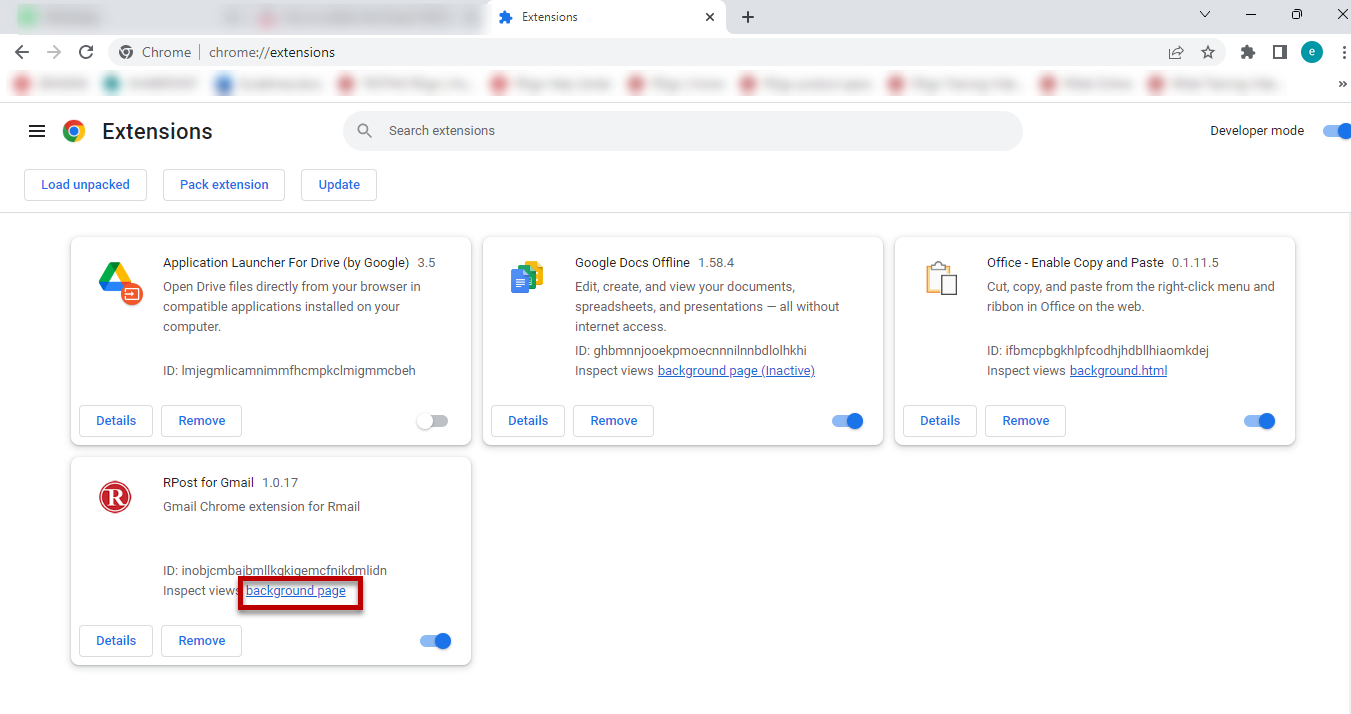Click the Office extension ID text
1351x714 pixels.
[x=1098, y=351]
